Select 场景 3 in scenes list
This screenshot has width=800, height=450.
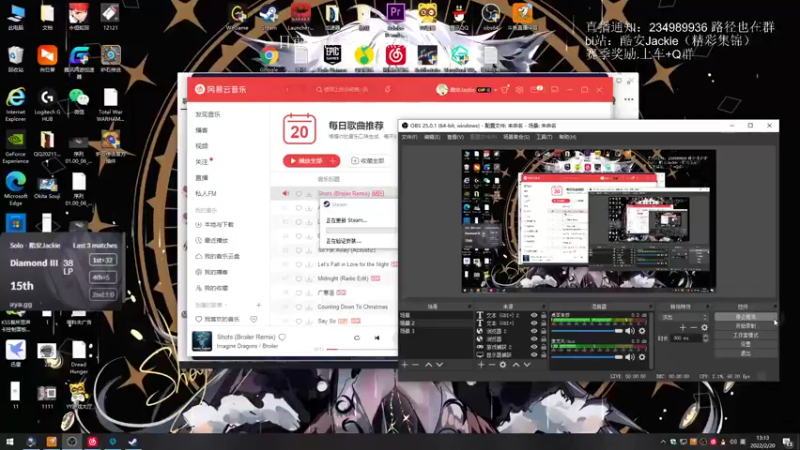point(436,331)
